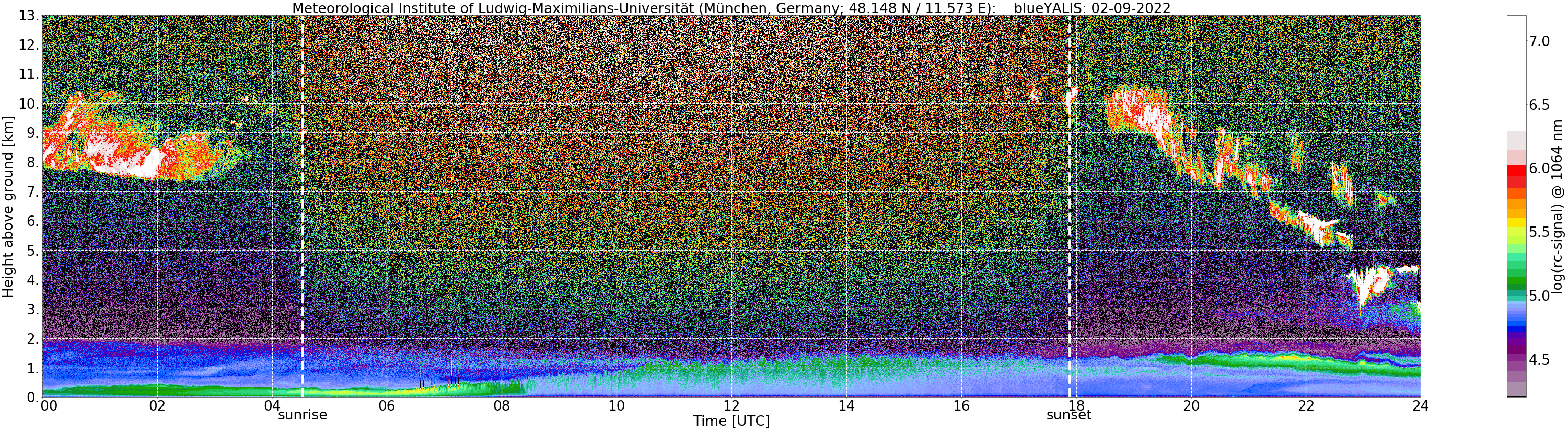Screen dimensions: 1568x431
Task: Click the '6.0' colorbar tick label
Action: [1539, 168]
